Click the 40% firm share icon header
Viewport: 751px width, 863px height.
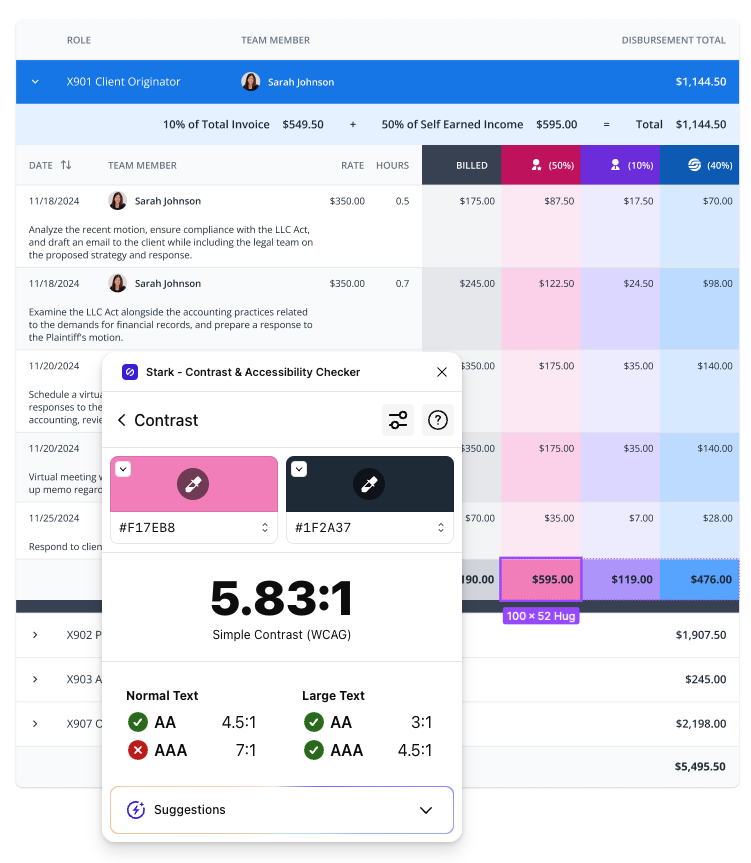coord(699,165)
